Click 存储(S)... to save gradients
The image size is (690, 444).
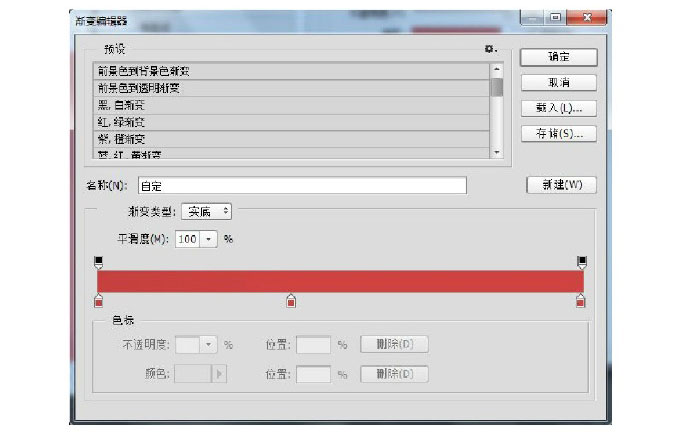[x=558, y=134]
